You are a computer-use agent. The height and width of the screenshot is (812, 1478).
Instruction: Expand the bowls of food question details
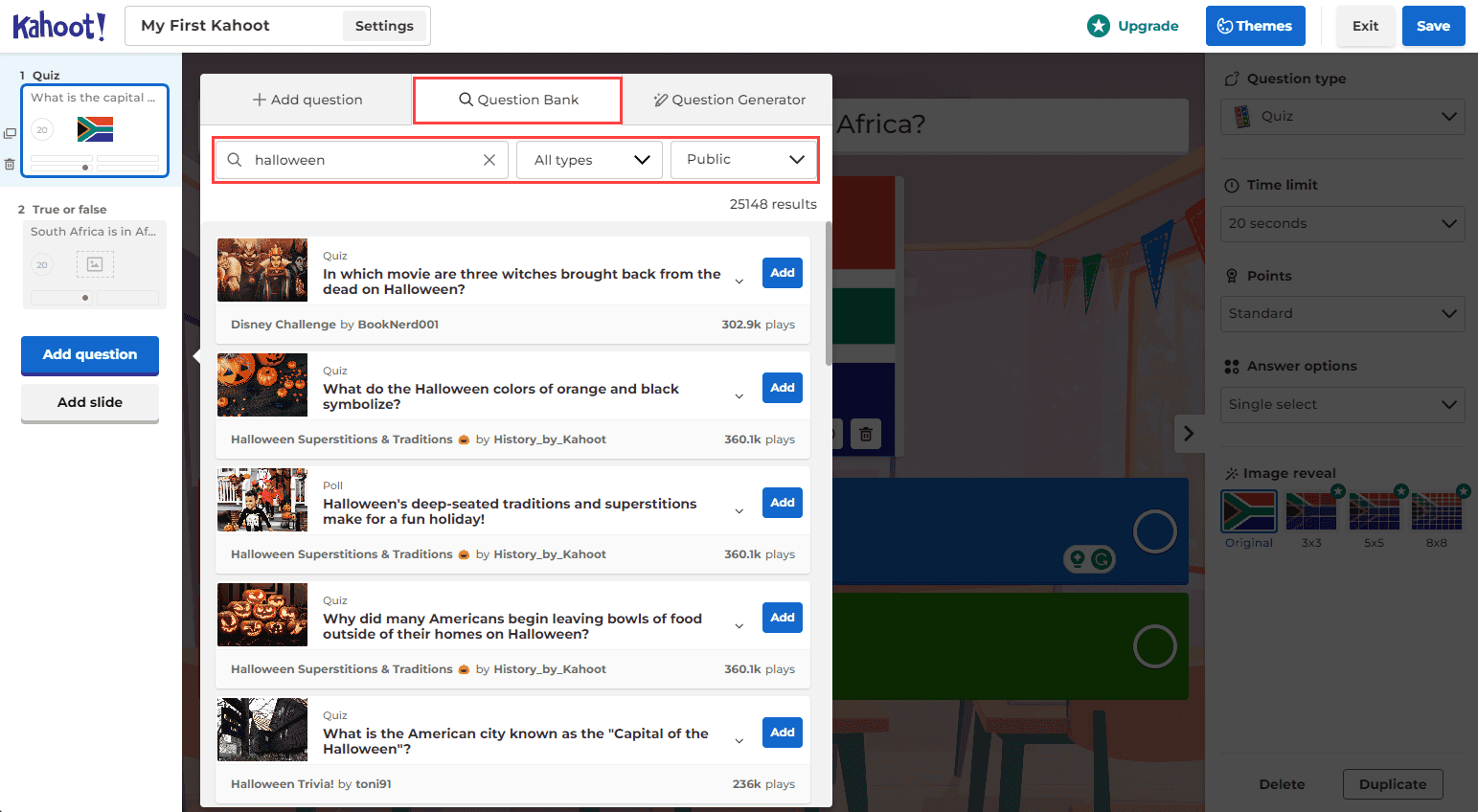pos(739,626)
